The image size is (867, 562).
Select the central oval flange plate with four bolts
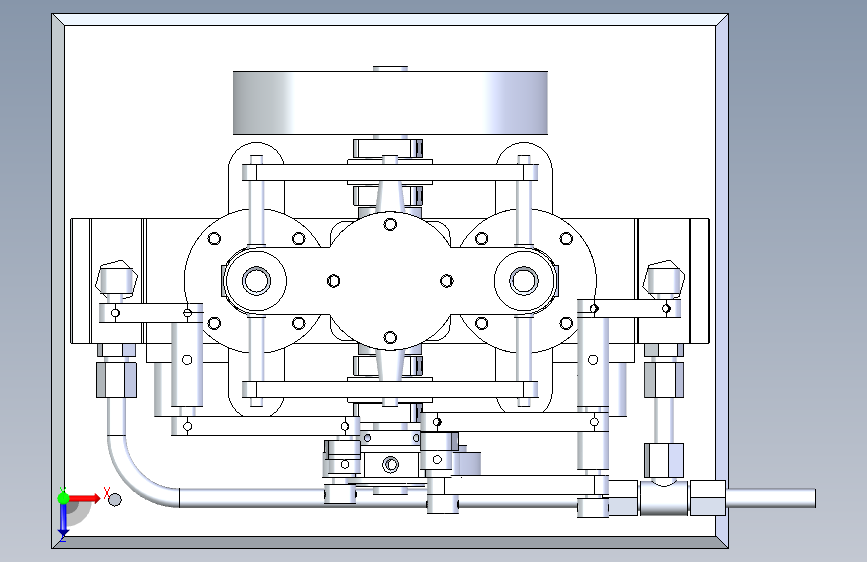pos(390,281)
